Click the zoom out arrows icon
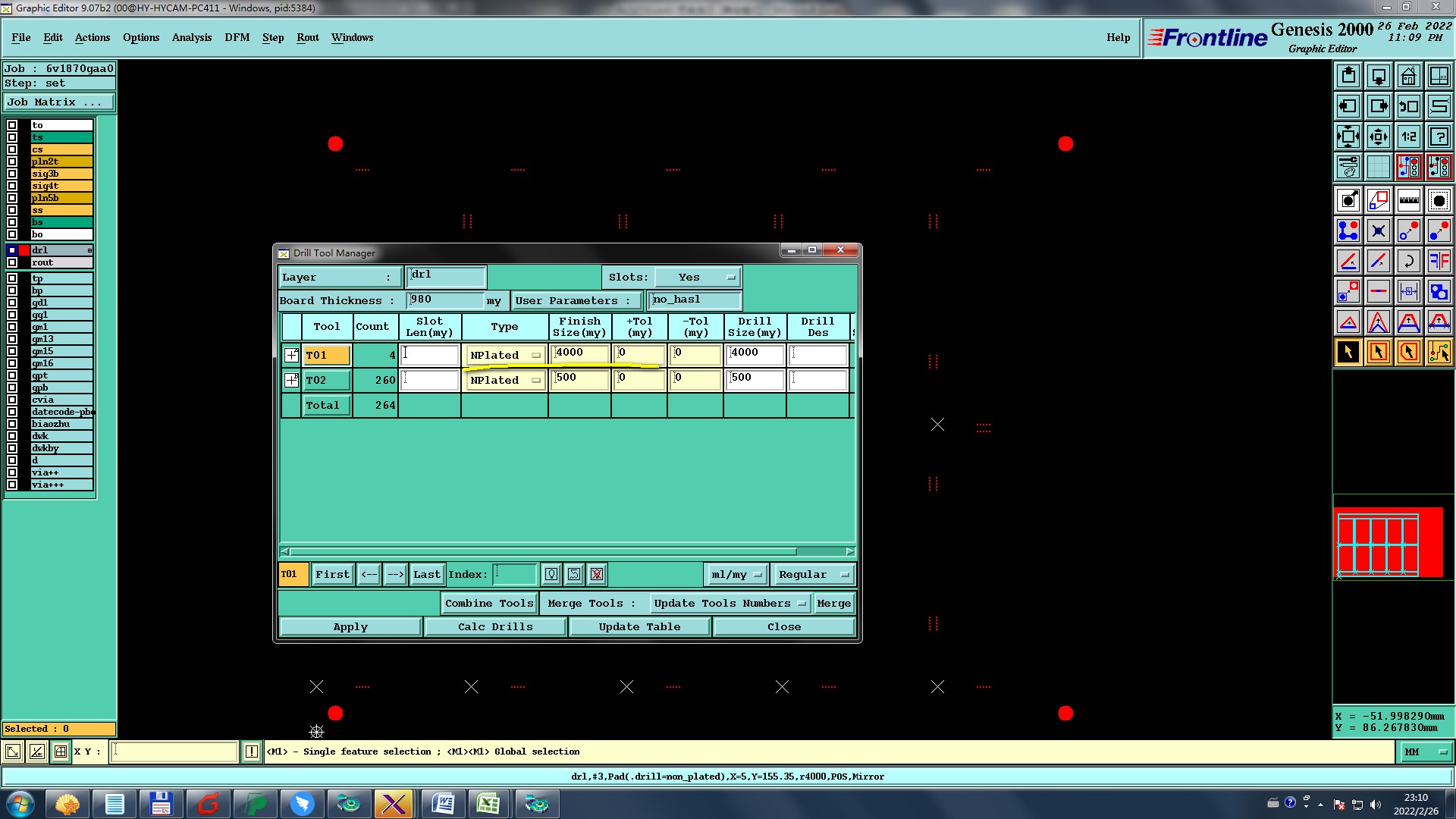The height and width of the screenshot is (819, 1456). (x=1379, y=136)
